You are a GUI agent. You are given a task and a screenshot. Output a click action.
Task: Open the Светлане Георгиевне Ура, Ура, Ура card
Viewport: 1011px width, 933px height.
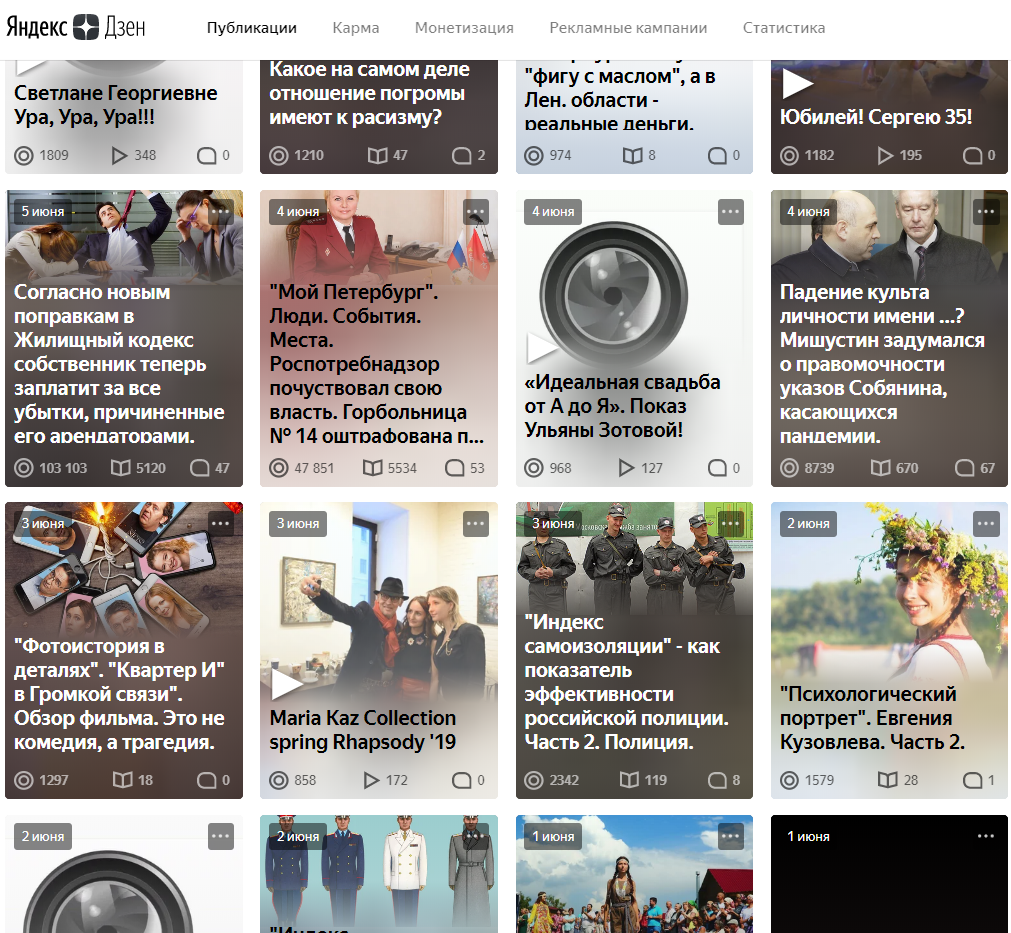pyautogui.click(x=124, y=117)
